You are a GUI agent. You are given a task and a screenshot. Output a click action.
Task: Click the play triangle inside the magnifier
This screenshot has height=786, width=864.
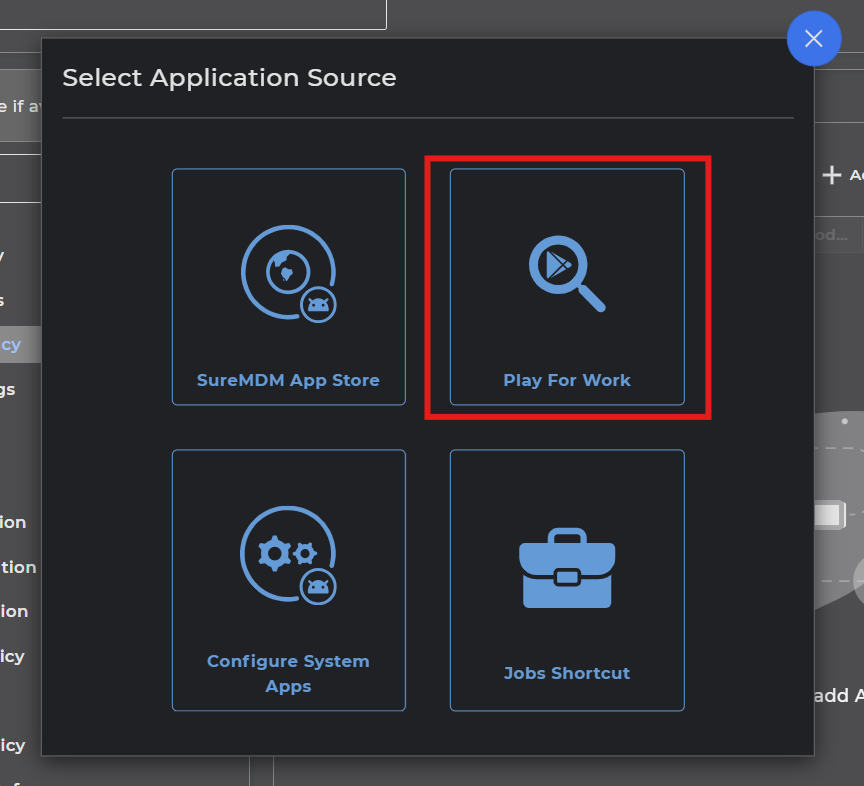click(555, 264)
